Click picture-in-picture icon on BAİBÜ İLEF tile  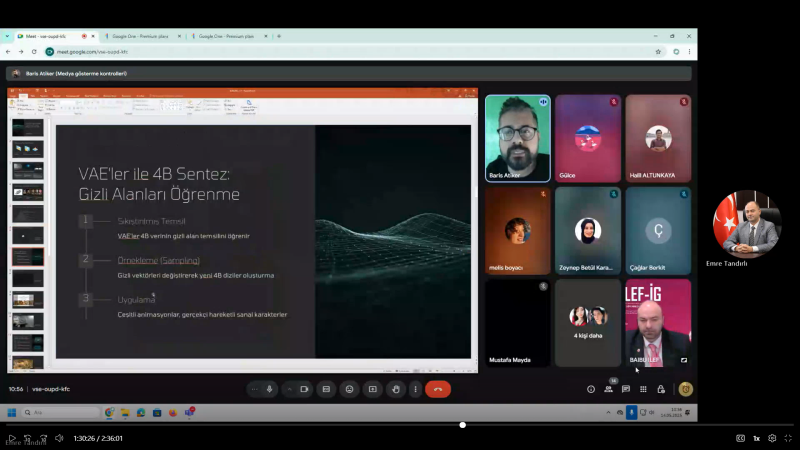(684, 360)
